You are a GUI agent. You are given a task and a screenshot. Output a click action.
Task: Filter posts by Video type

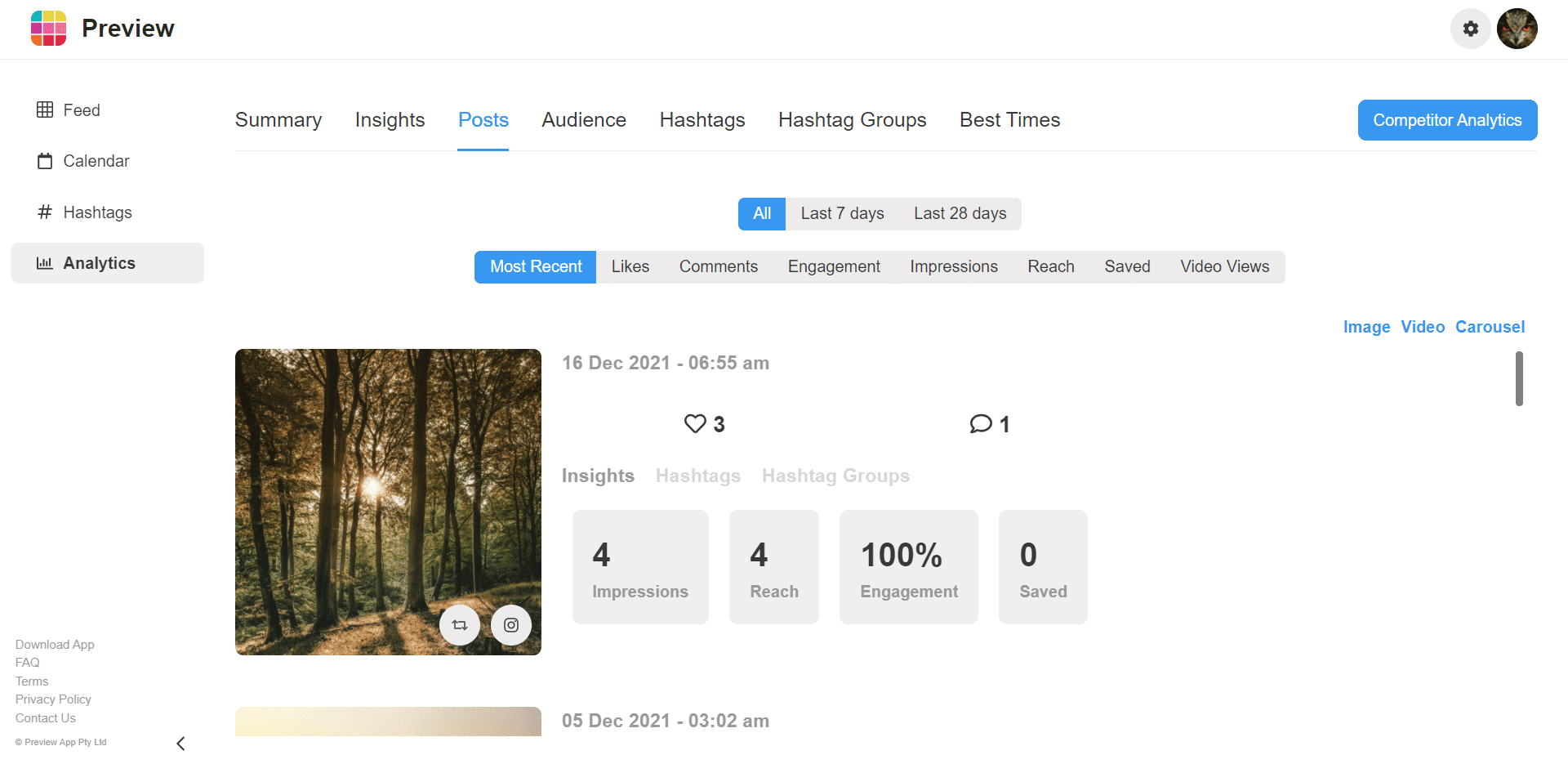(1423, 327)
